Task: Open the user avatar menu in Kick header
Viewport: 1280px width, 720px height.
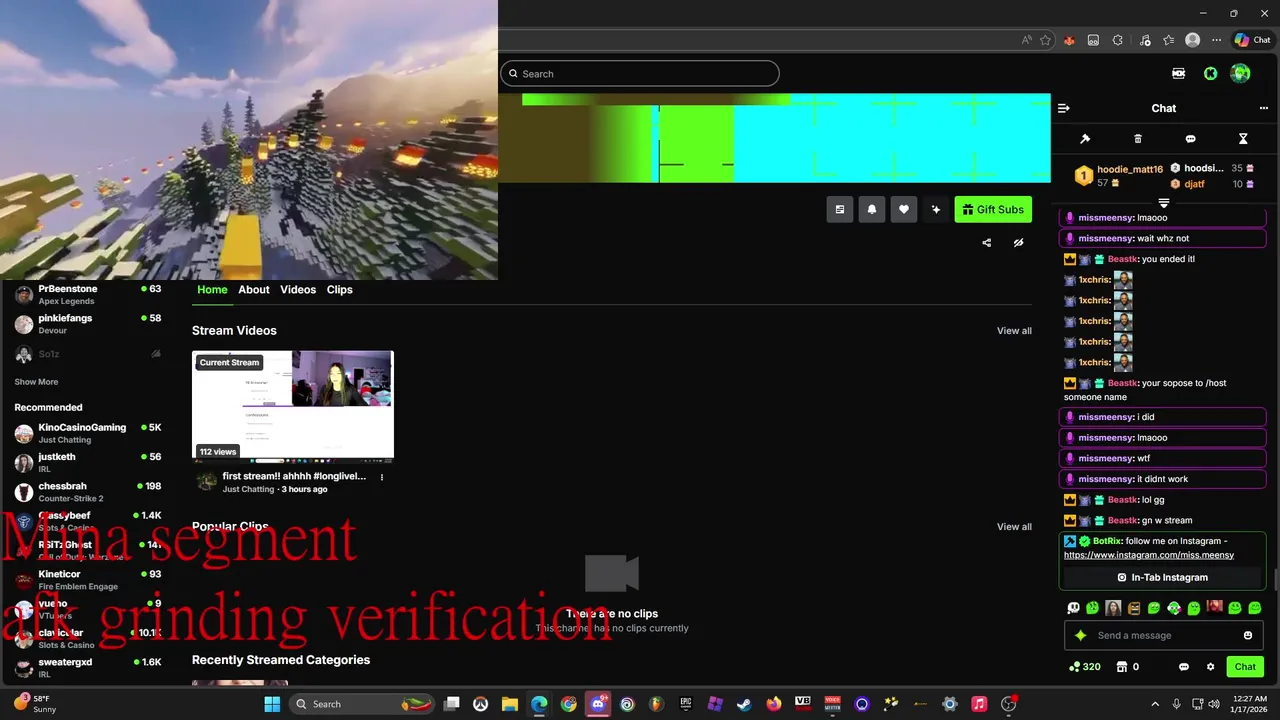Action: [x=1240, y=73]
